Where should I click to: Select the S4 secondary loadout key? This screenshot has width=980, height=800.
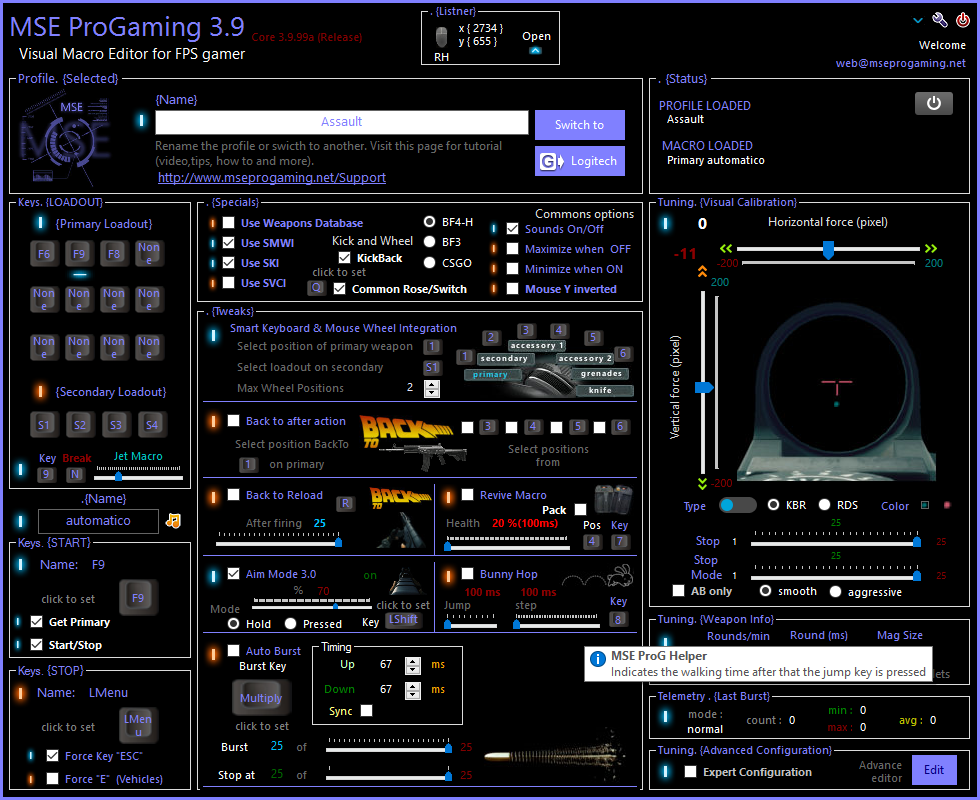click(151, 425)
